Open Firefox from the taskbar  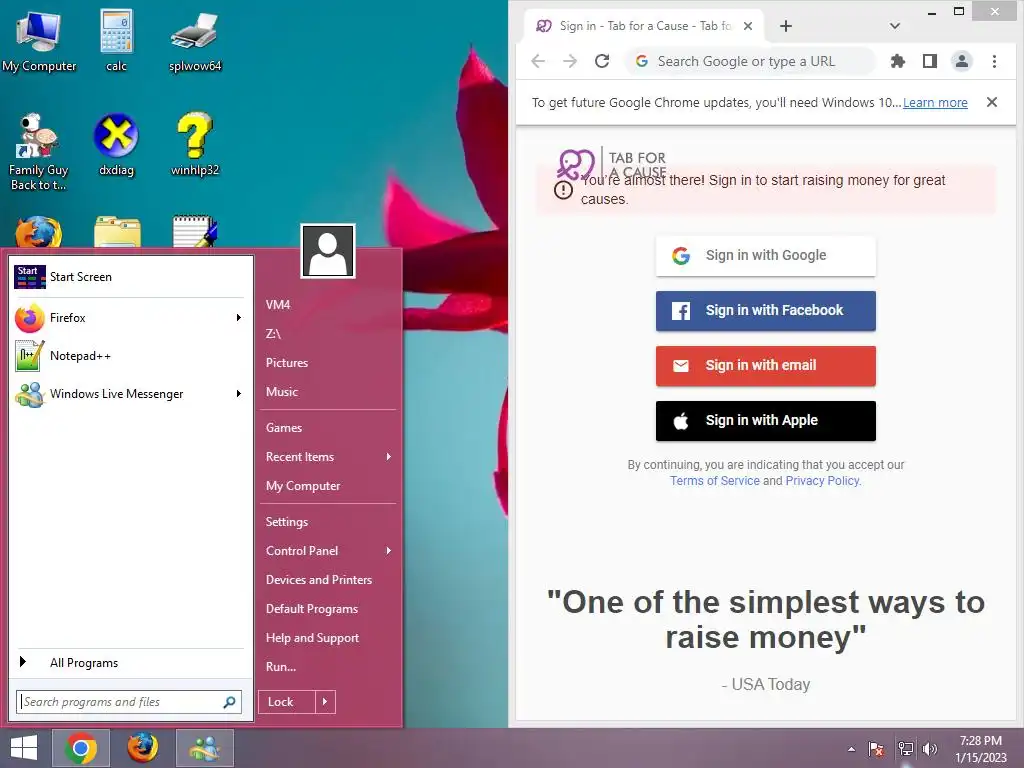click(x=142, y=748)
